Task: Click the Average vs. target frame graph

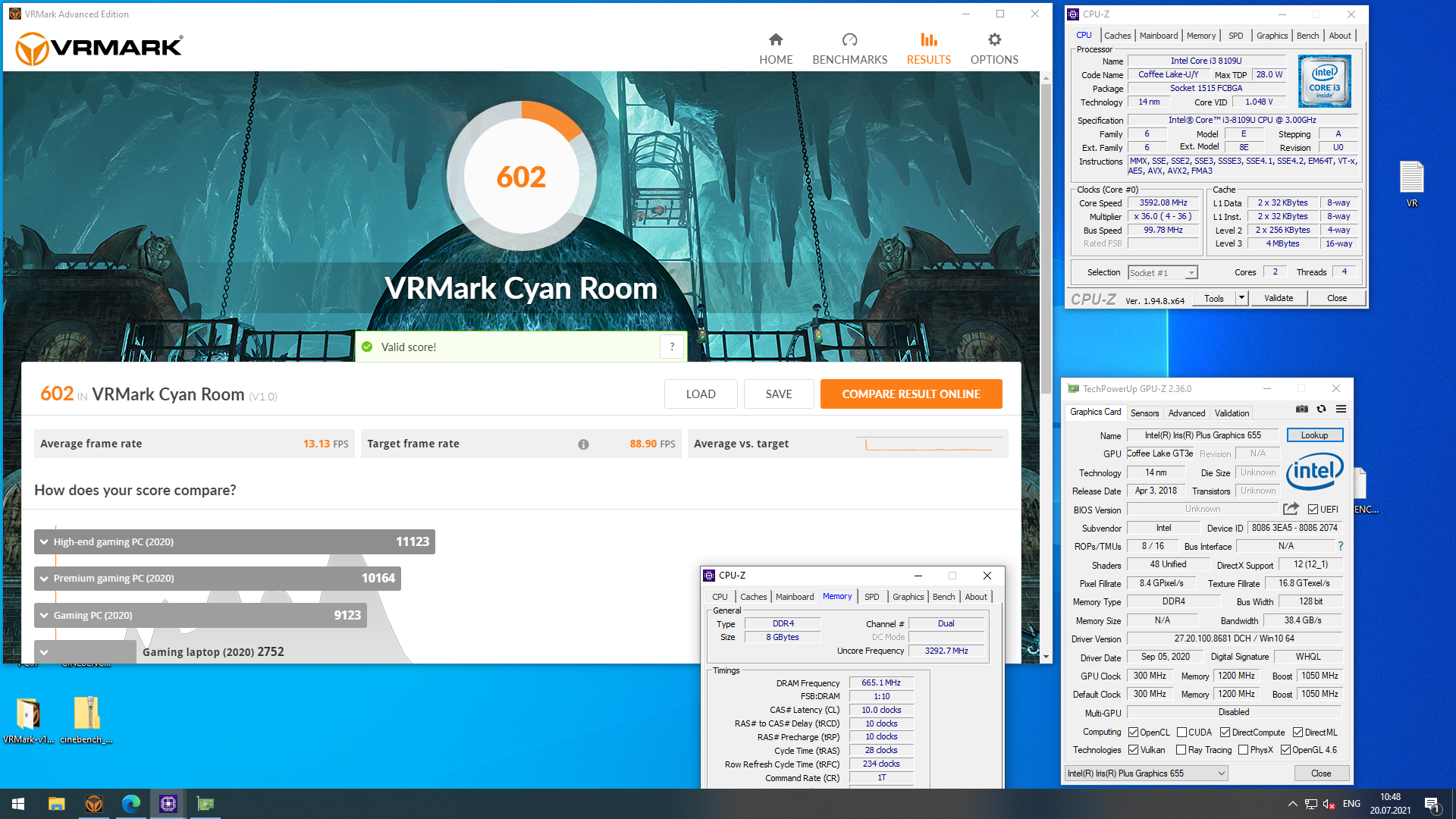Action: 930,444
